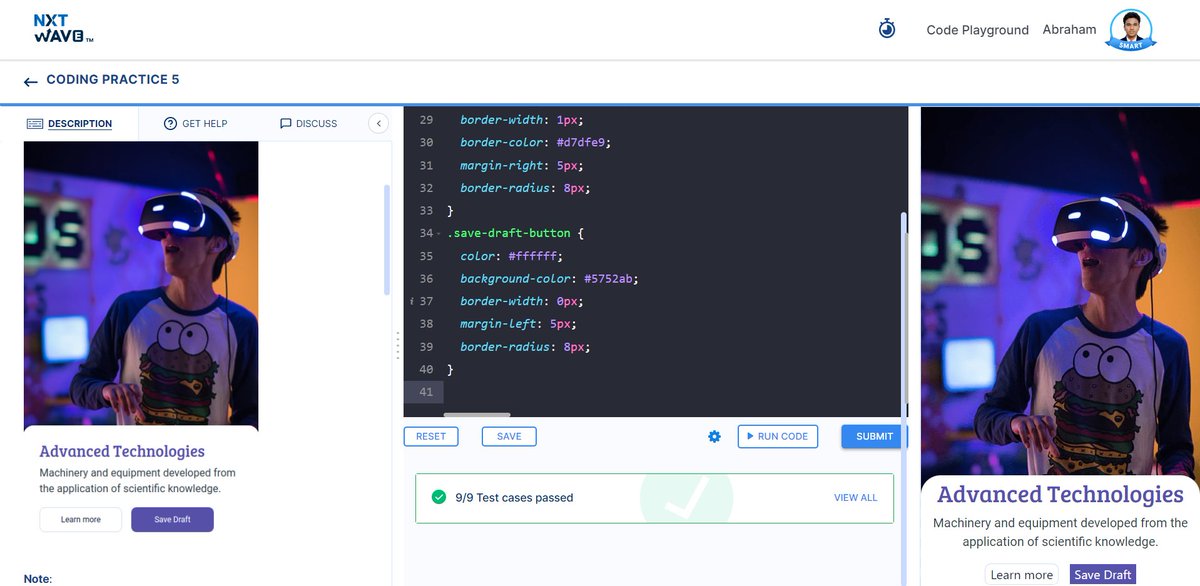Switch to the Description tab

pos(69,123)
